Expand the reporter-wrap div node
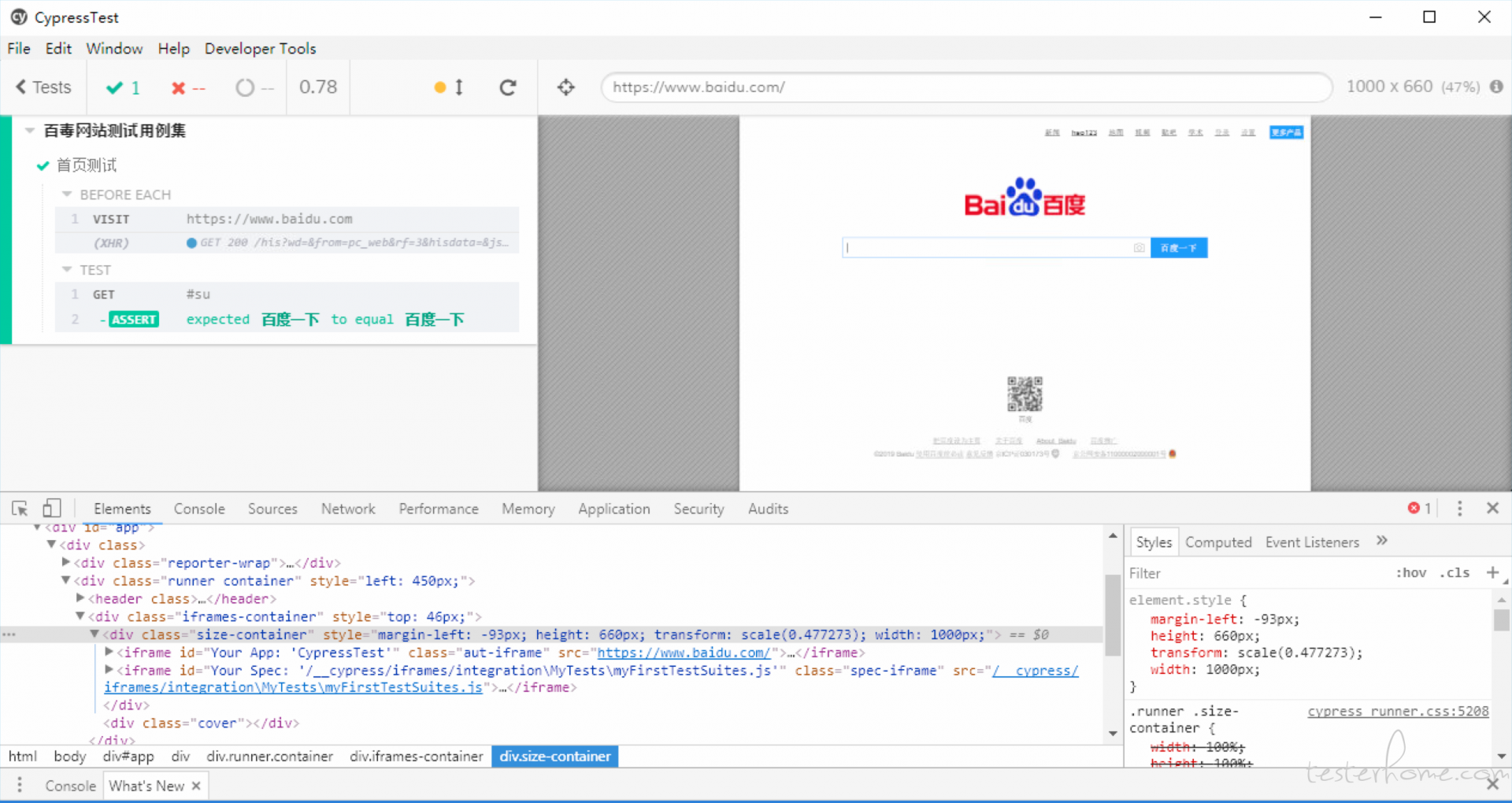 pyautogui.click(x=67, y=562)
